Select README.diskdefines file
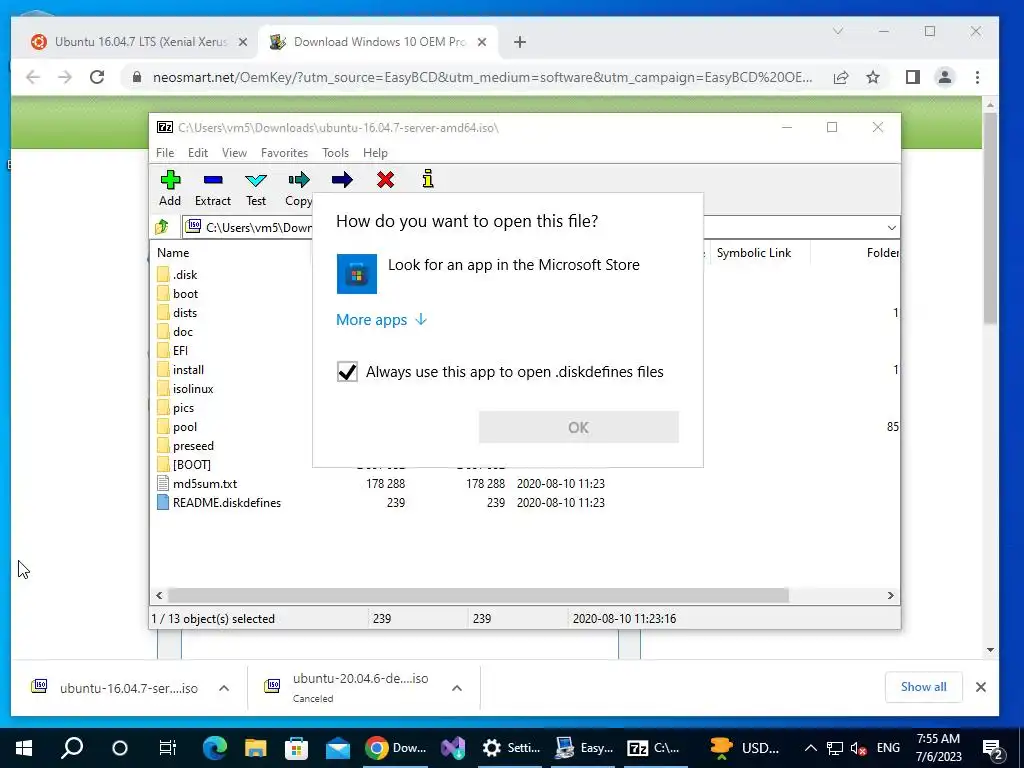Screen dimensions: 1024x768 pyautogui.click(x=219, y=503)
